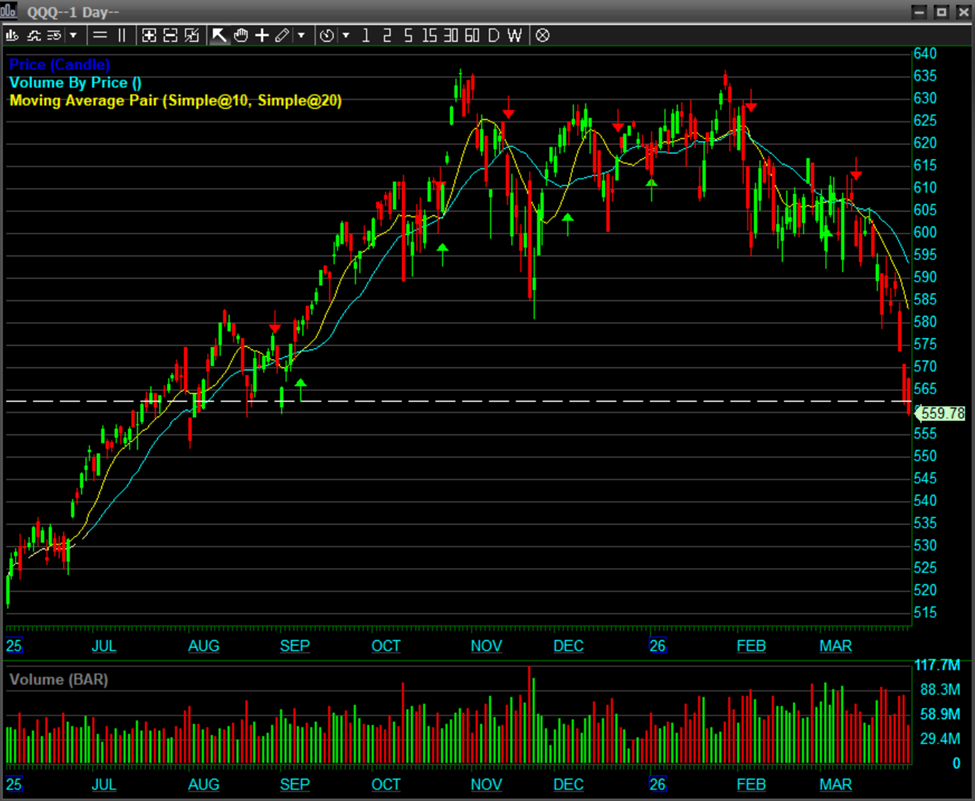Select the arrow pointer tool
975x801 pixels.
219,35
